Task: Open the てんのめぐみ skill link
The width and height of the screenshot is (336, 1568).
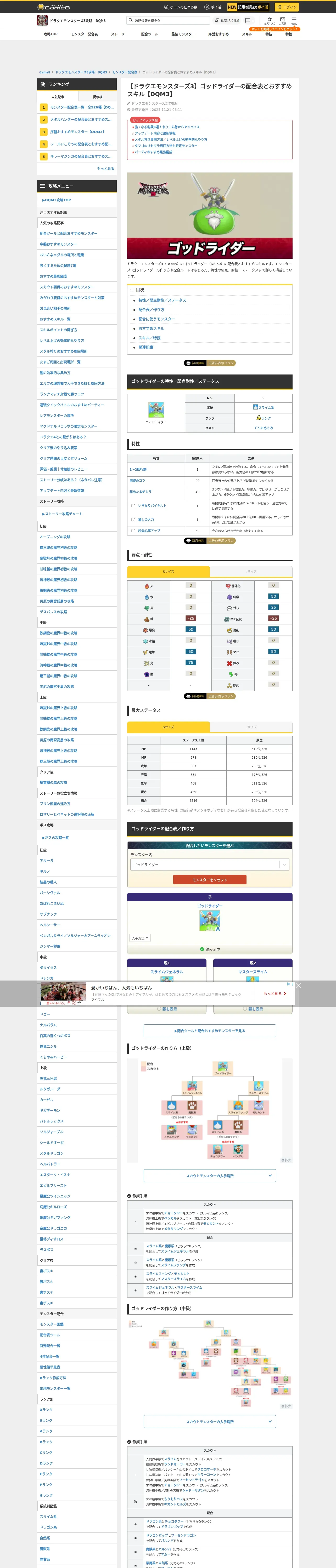Action: tap(264, 428)
